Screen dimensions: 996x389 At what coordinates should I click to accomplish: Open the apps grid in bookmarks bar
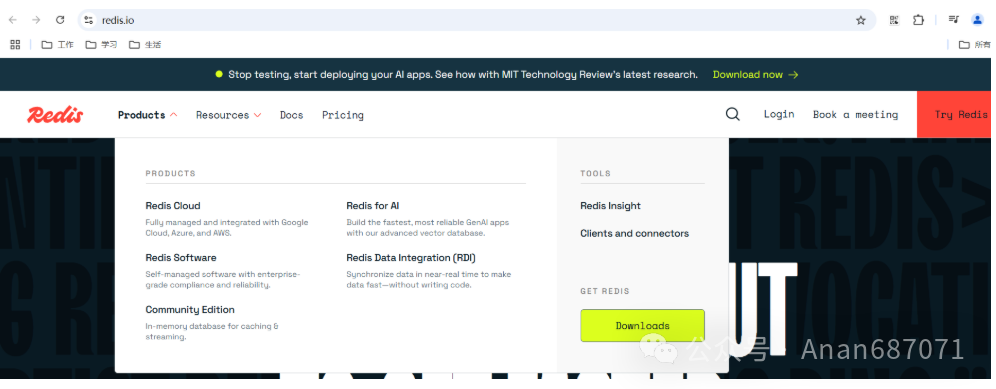(x=15, y=44)
